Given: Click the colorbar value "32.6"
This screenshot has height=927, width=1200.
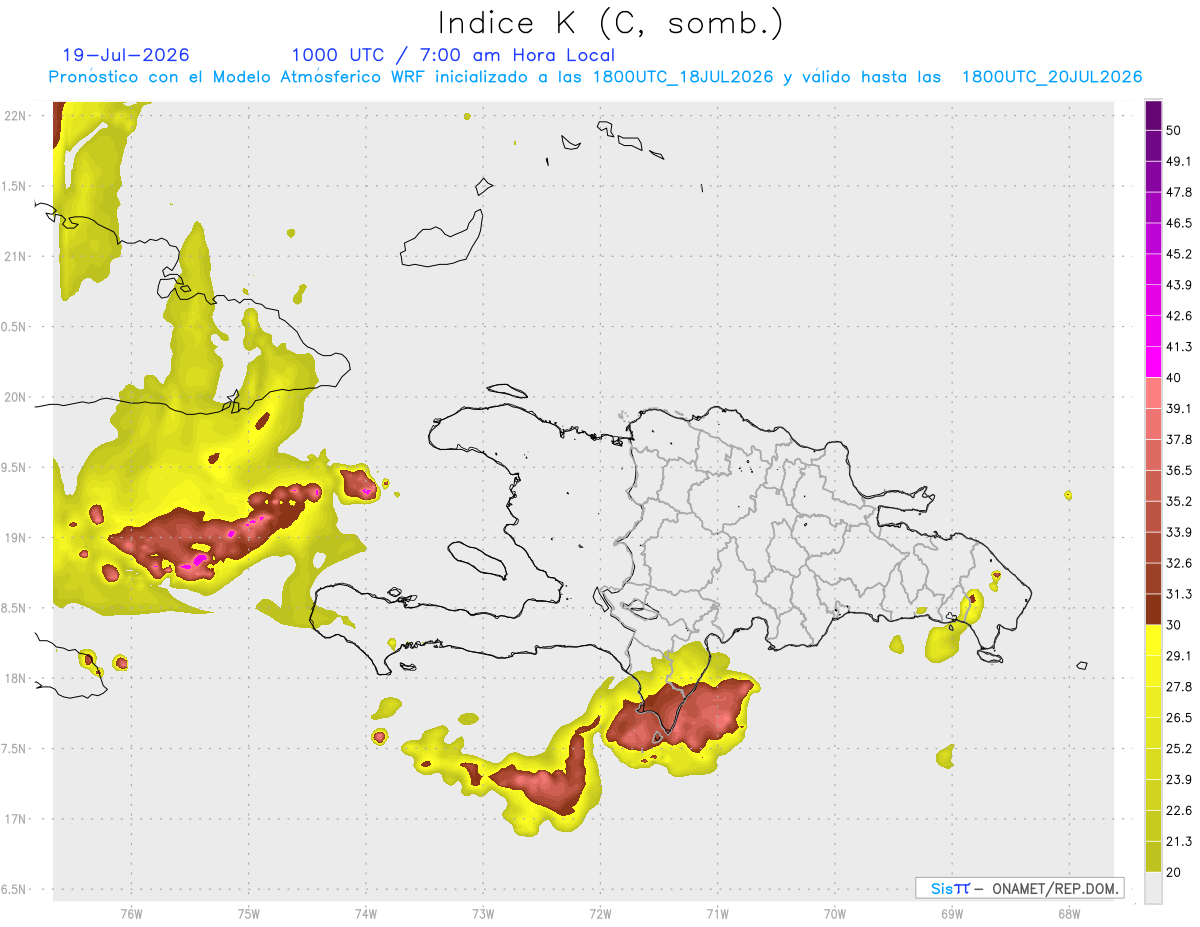Looking at the screenshot, I should click(1180, 563).
